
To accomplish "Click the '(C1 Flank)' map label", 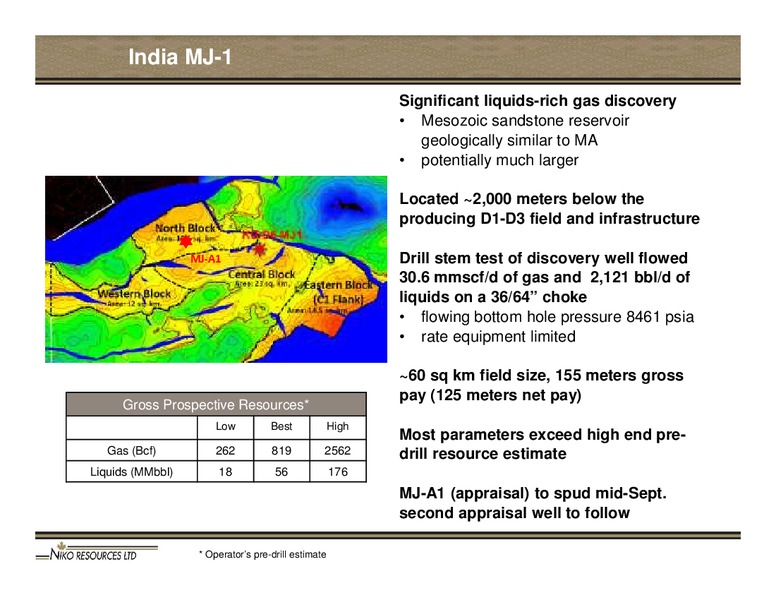I will pos(339,300).
